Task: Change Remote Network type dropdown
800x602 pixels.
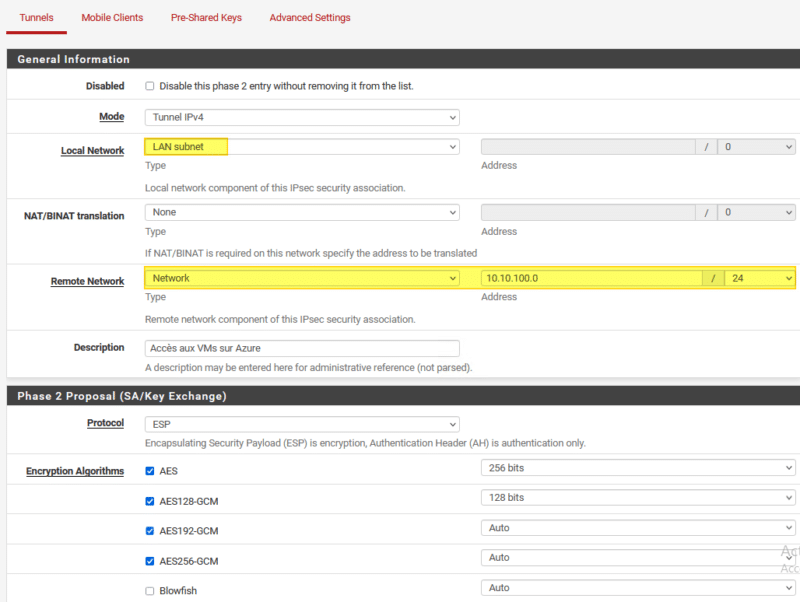Action: [x=302, y=278]
